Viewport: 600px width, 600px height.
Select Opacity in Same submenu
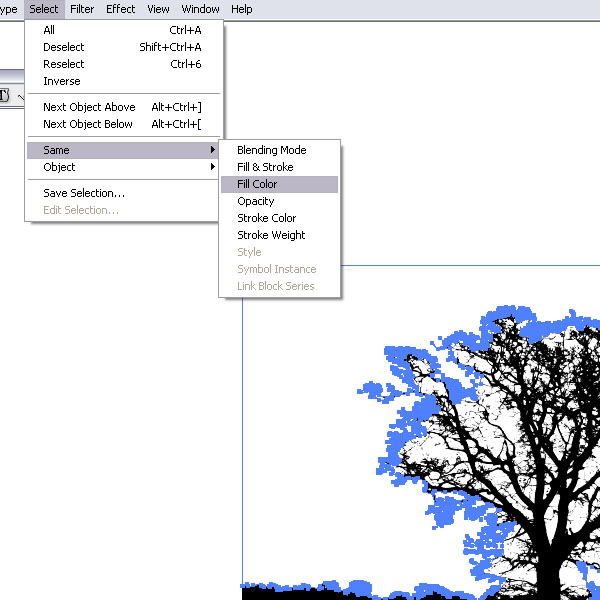279,201
